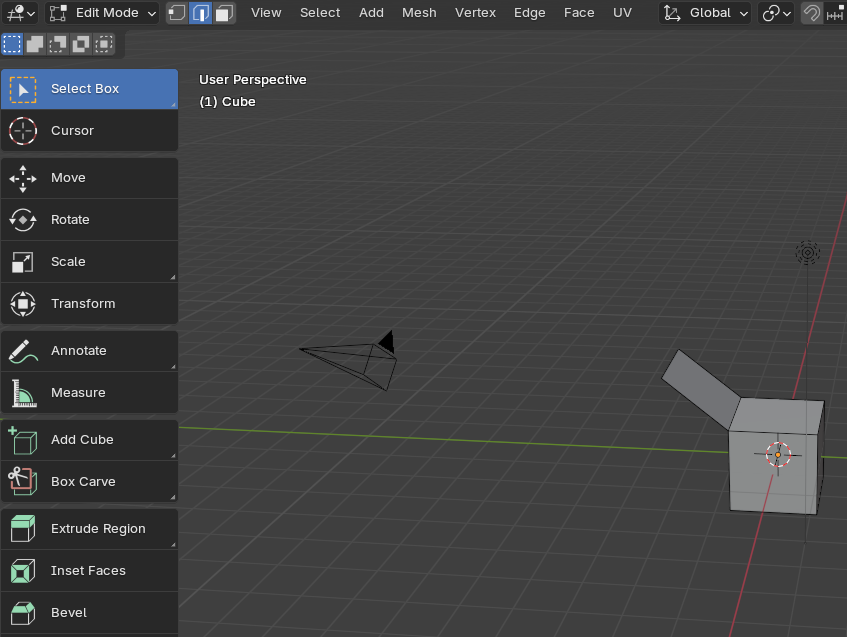Open the UV menu
The image size is (847, 637).
coord(622,13)
